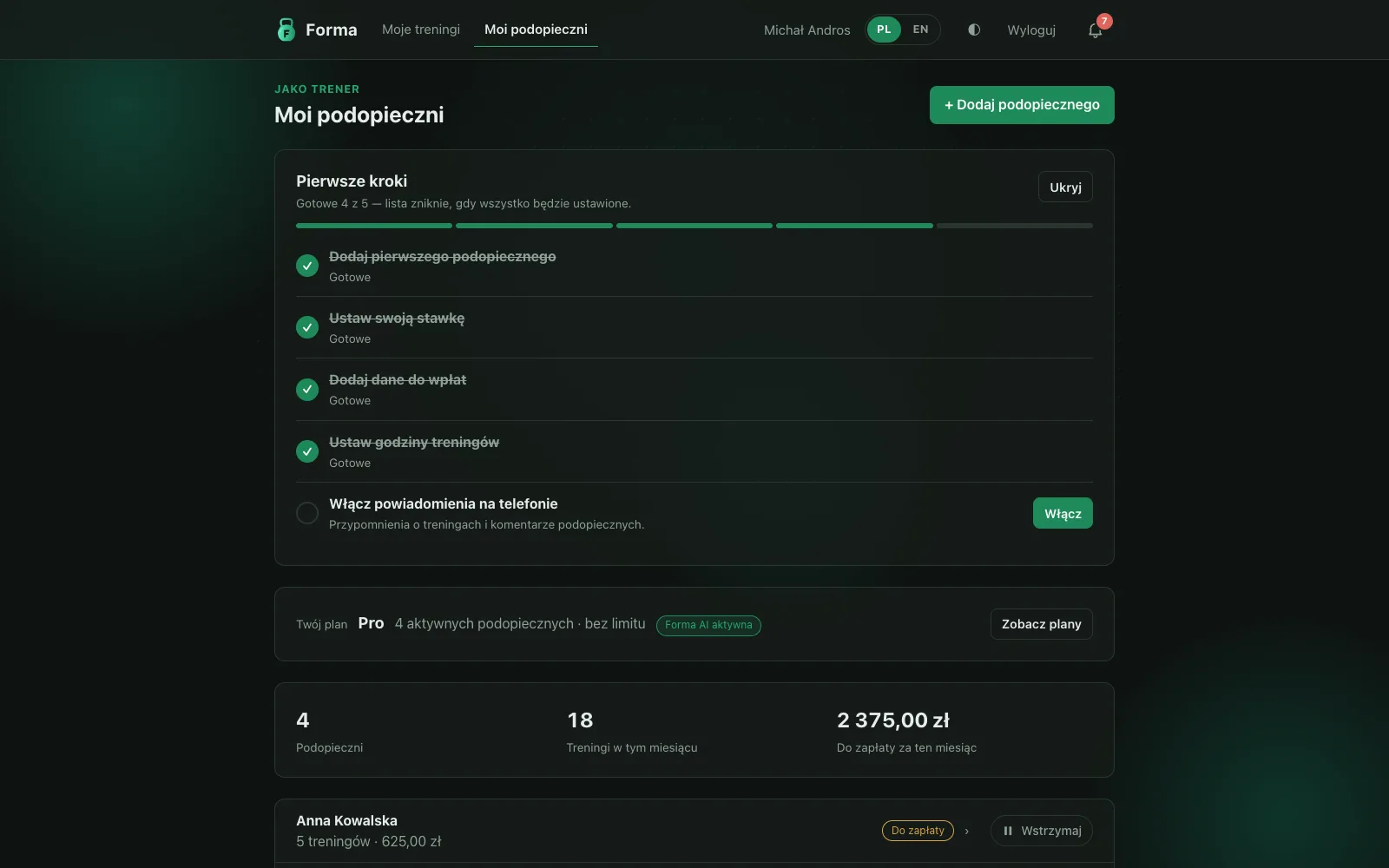The image size is (1389, 868).
Task: Click the + Dodaj podopiecznego button
Action: 1022,105
